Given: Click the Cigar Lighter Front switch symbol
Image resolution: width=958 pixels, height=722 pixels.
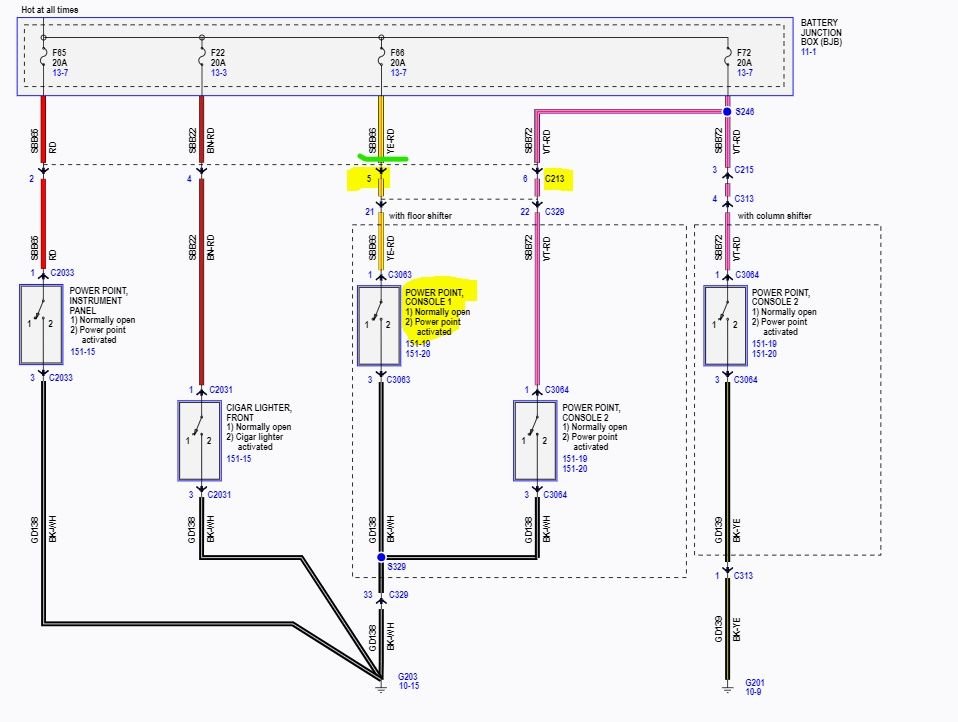Looking at the screenshot, I should [x=199, y=440].
